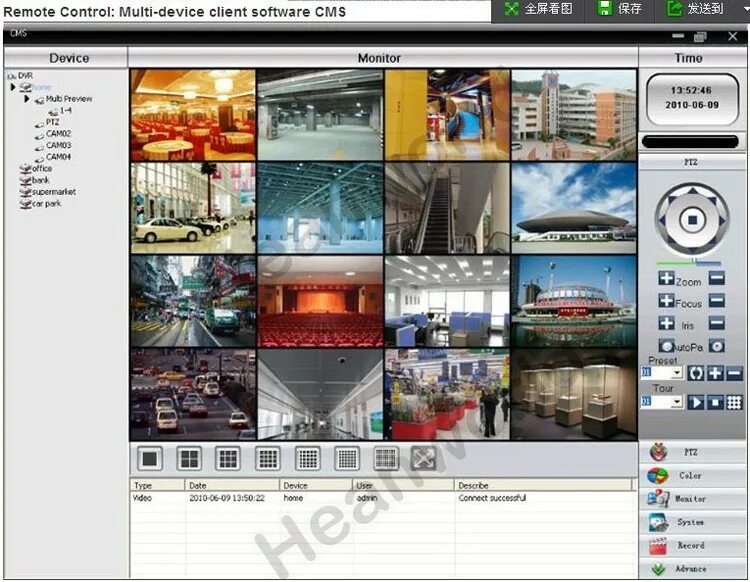
Task: Open the tour settings grid
Action: click(734, 402)
